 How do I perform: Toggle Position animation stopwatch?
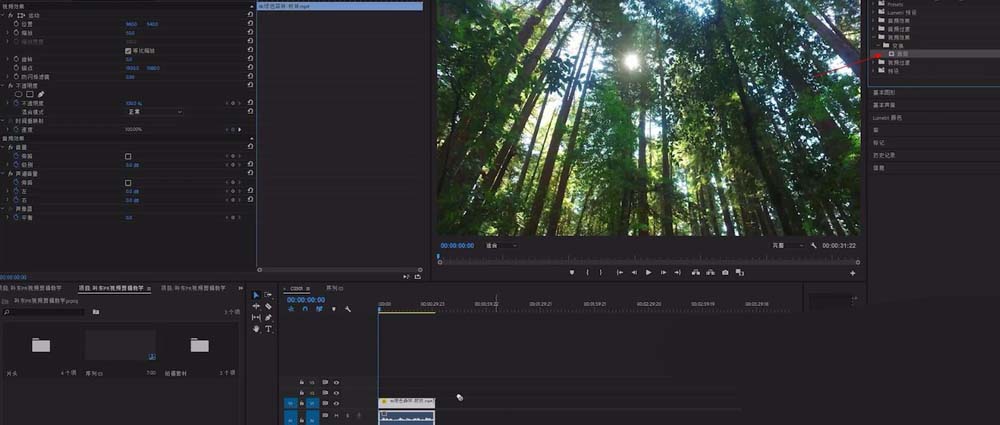[15, 24]
